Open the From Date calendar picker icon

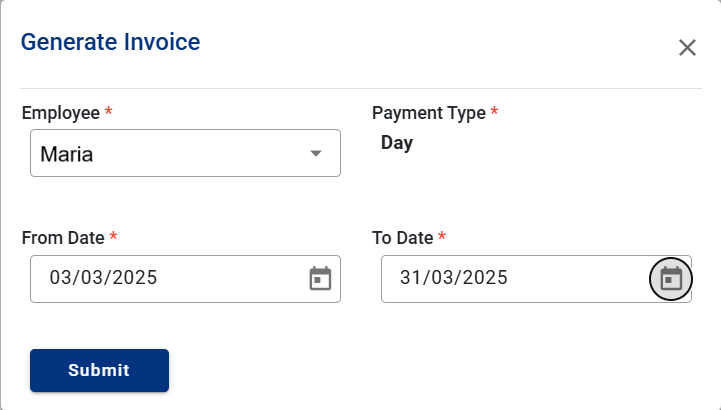pos(320,279)
